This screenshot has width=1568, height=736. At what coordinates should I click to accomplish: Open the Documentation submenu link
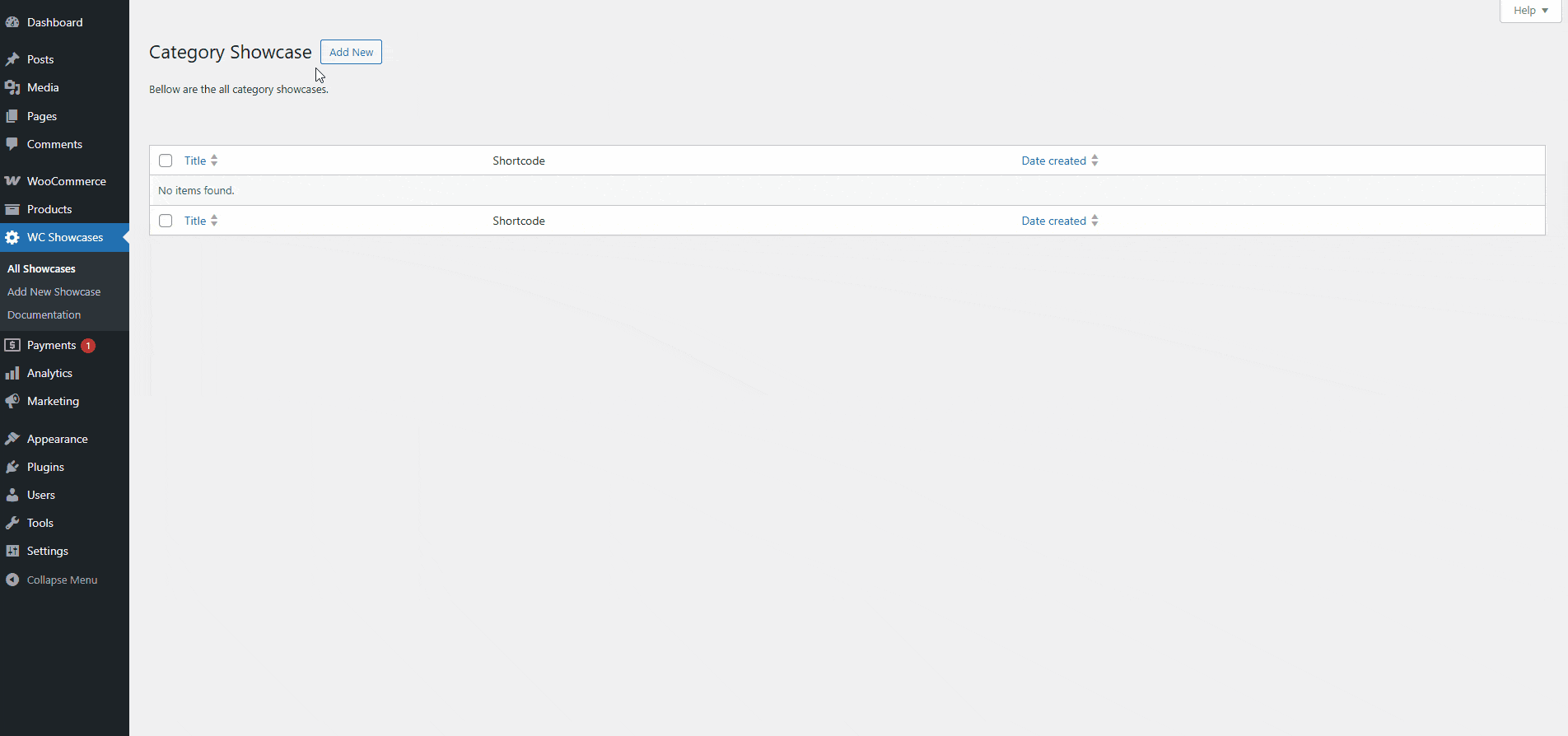(44, 315)
